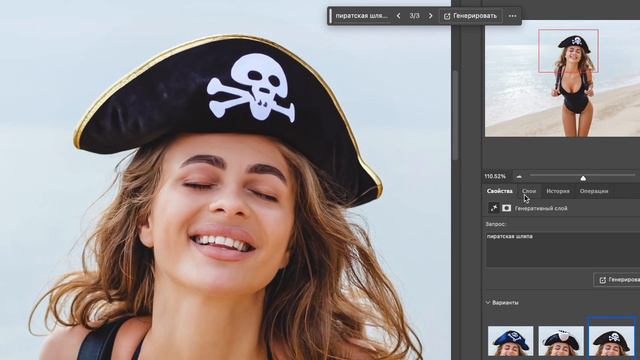Click the zoom percentage field 110.52%
The height and width of the screenshot is (360, 640).
point(495,176)
